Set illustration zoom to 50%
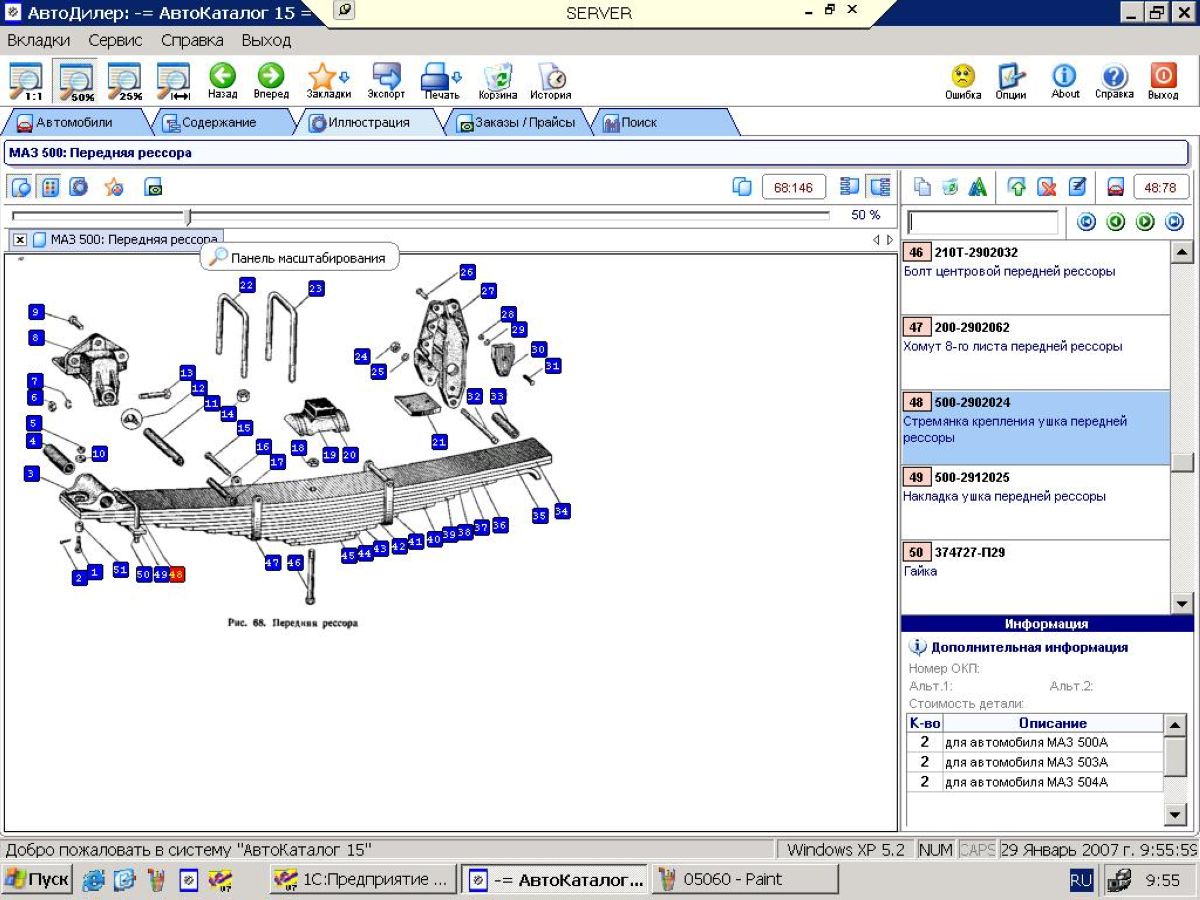 click(x=75, y=82)
